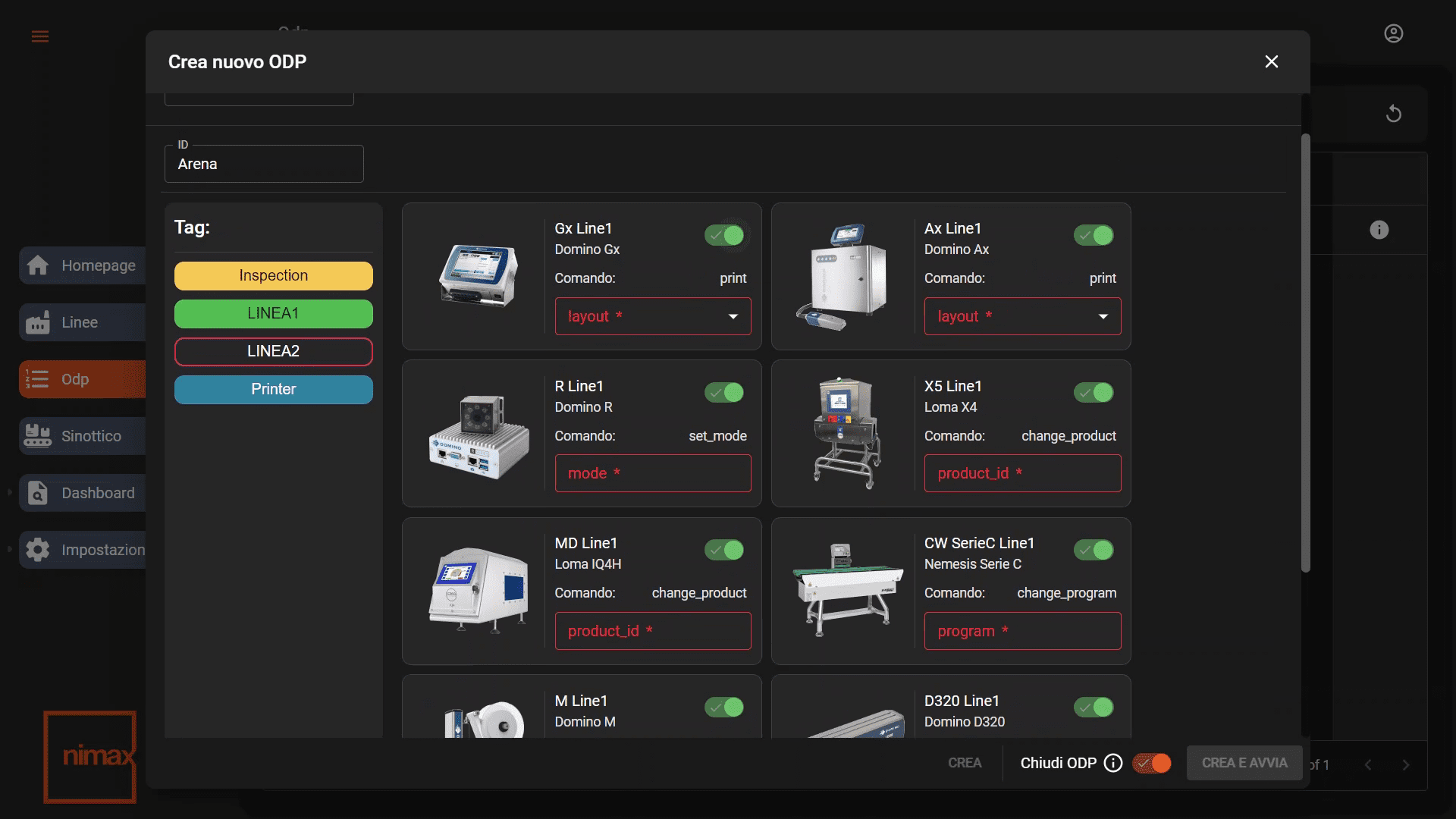The width and height of the screenshot is (1456, 819).
Task: Open Gx Line1 layout dropdown
Action: pos(653,316)
